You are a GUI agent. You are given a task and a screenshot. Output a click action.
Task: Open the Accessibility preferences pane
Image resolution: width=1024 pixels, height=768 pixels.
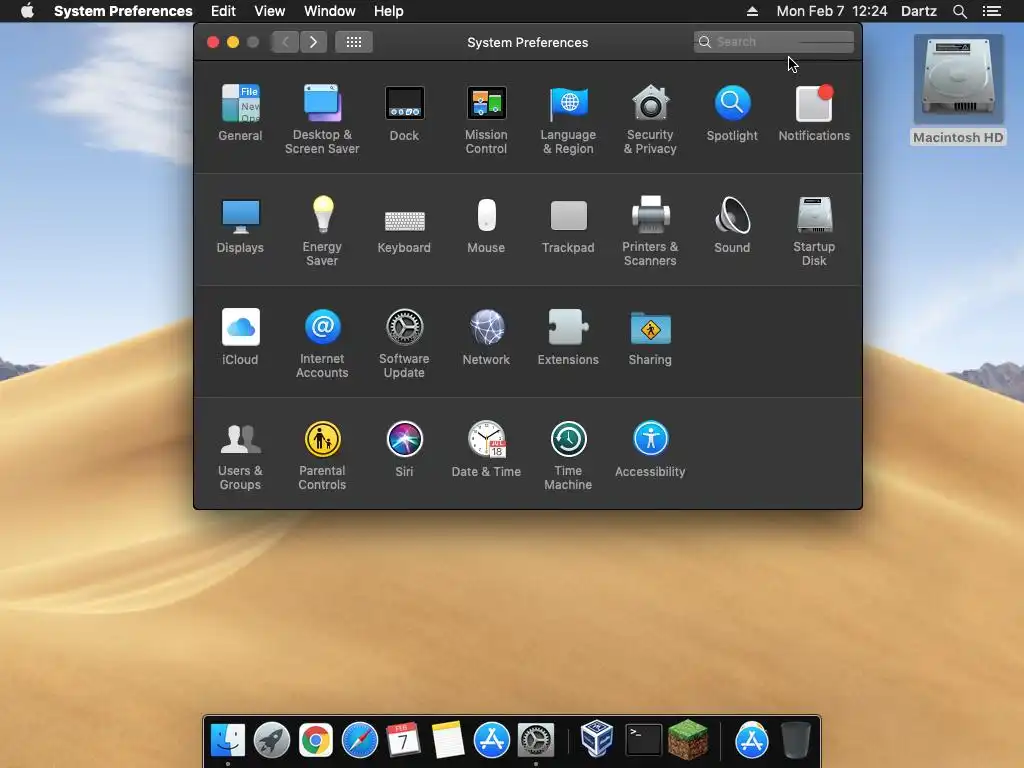click(650, 449)
